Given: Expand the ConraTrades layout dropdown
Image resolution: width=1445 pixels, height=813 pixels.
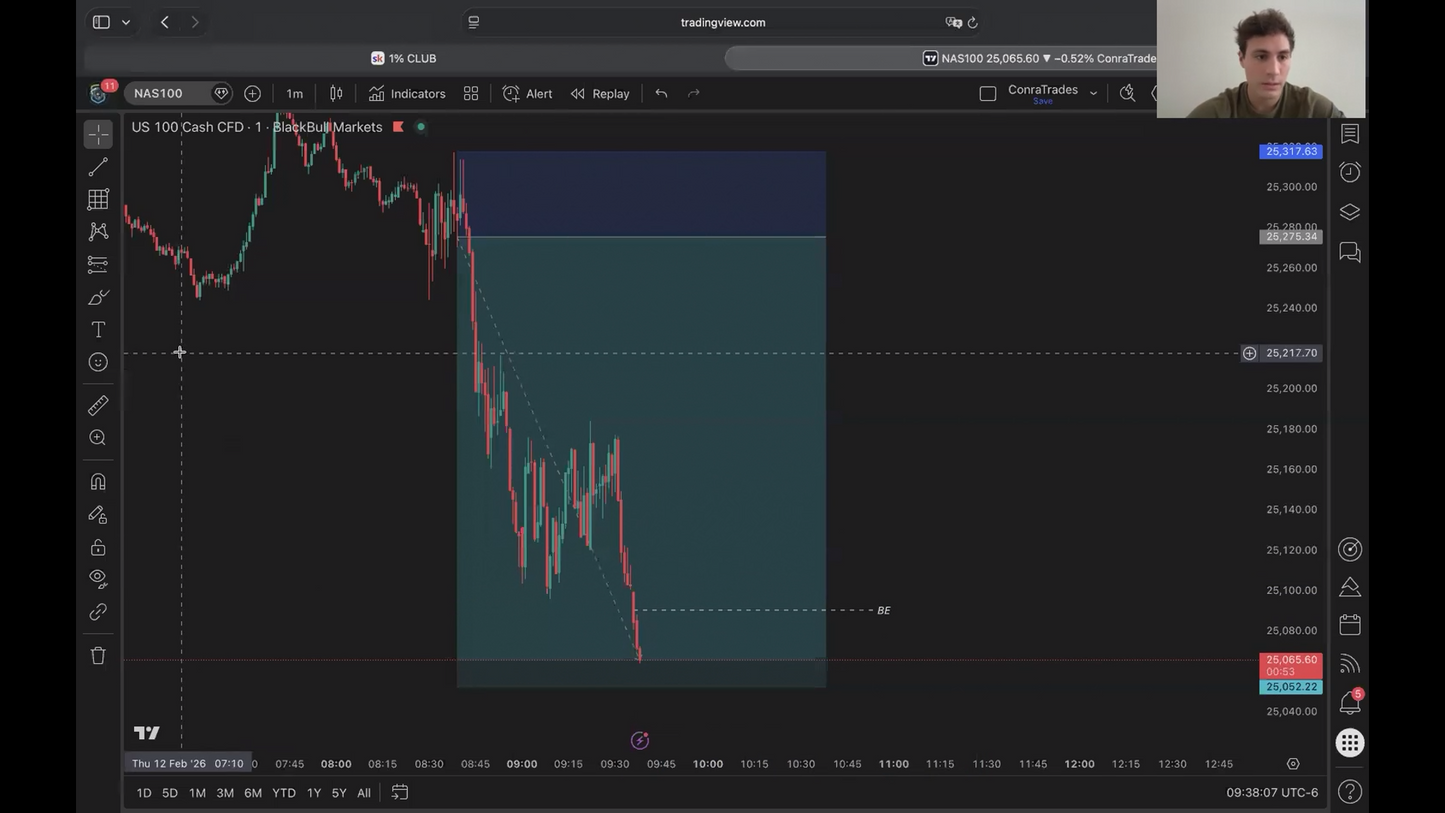Looking at the screenshot, I should pos(1093,93).
